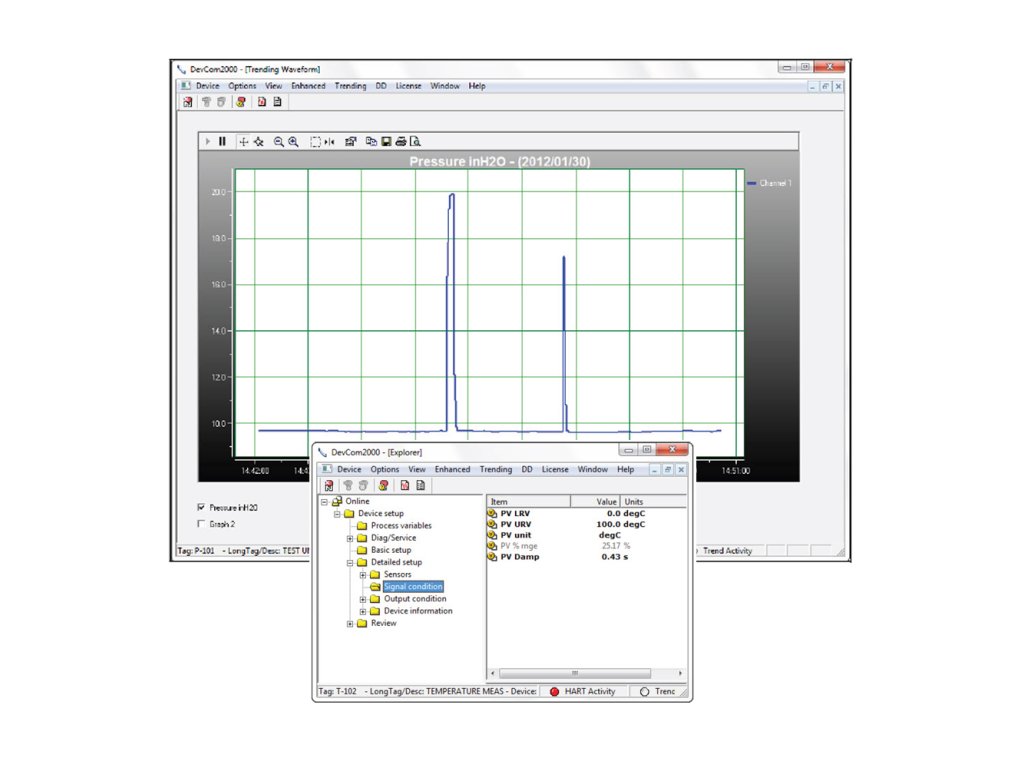Pause the trending waveform

(222, 142)
